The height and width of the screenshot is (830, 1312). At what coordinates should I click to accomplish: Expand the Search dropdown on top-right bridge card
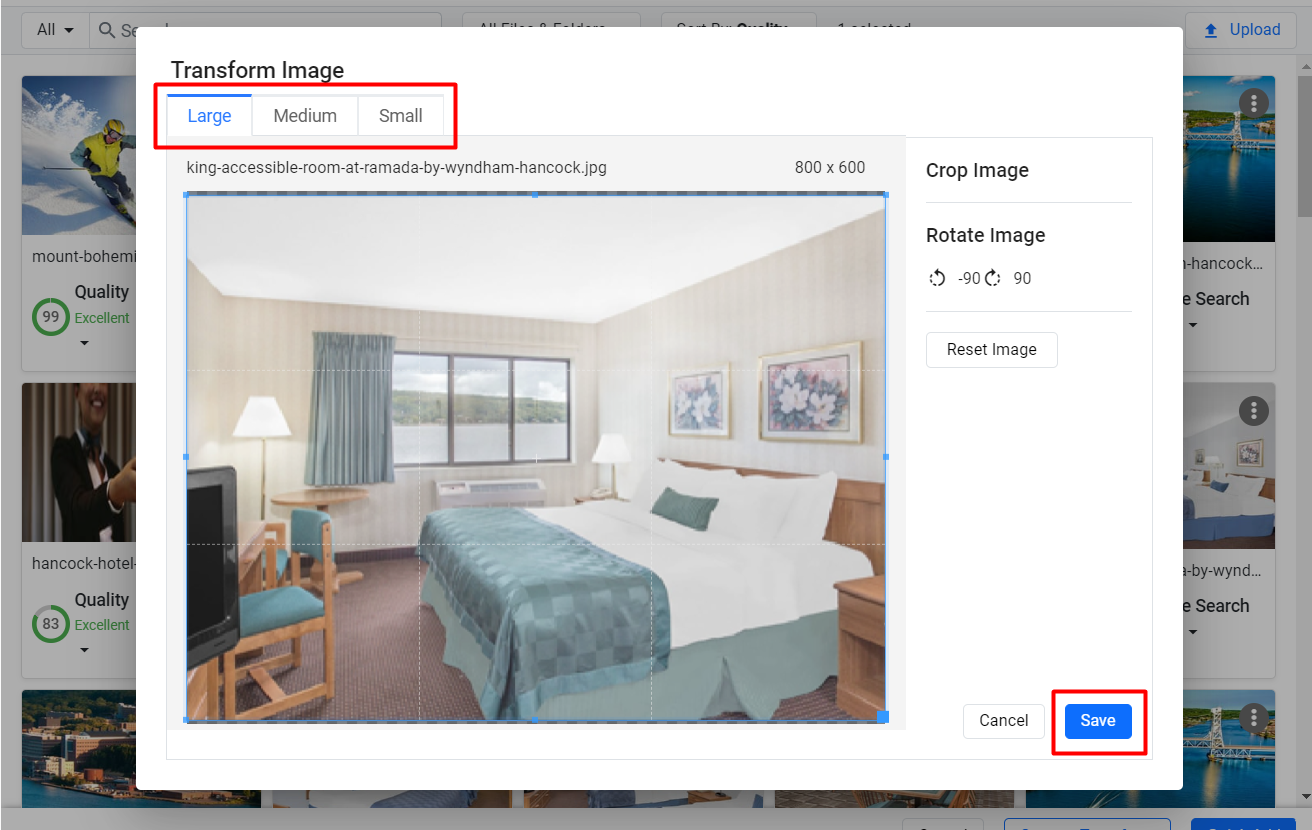point(1193,325)
